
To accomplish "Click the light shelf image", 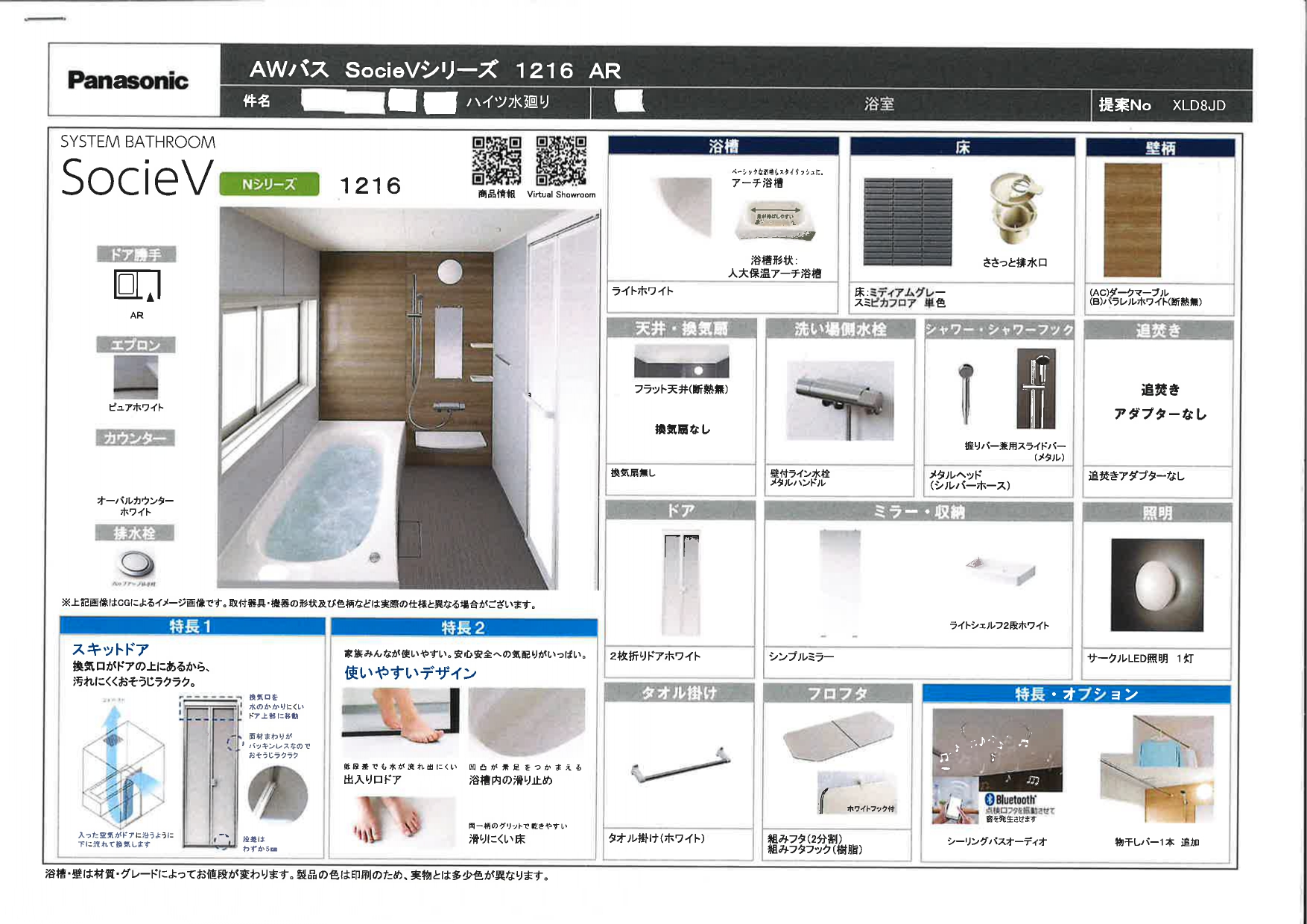I will [1000, 571].
